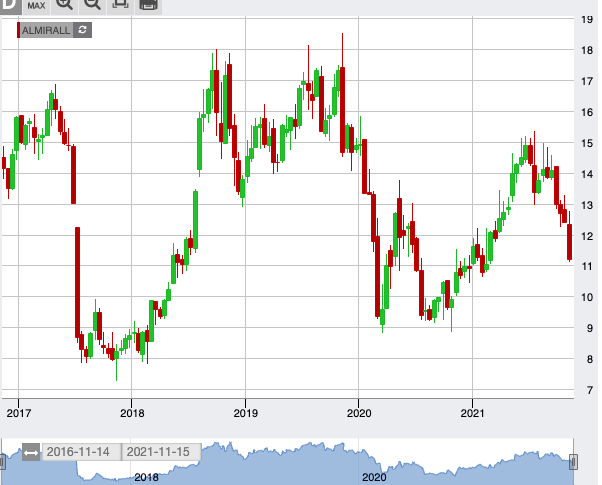The height and width of the screenshot is (485, 602).
Task: Click the 2017 x-axis label
Action: click(x=19, y=413)
